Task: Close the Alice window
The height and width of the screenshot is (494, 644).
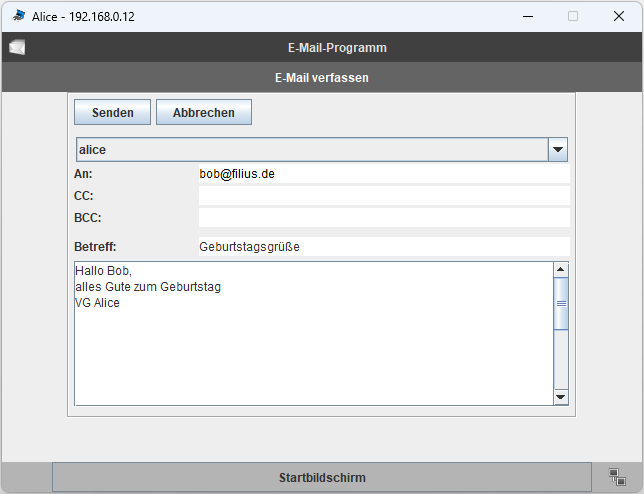Action: (619, 16)
